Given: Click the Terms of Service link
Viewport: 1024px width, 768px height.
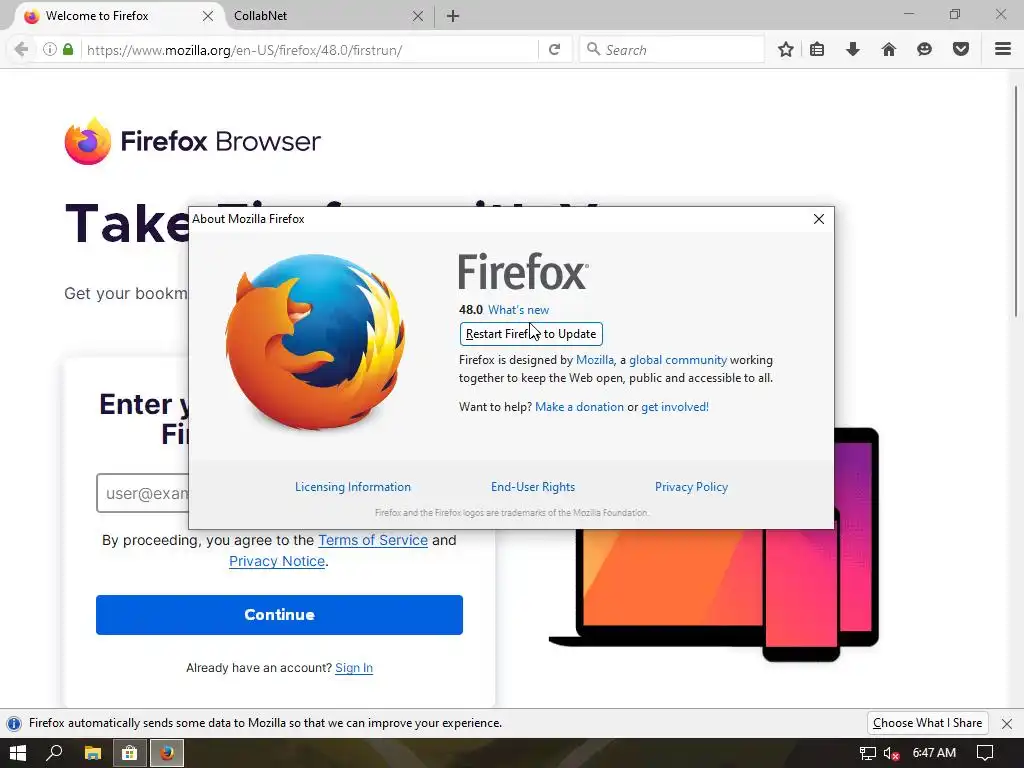Looking at the screenshot, I should (x=373, y=540).
